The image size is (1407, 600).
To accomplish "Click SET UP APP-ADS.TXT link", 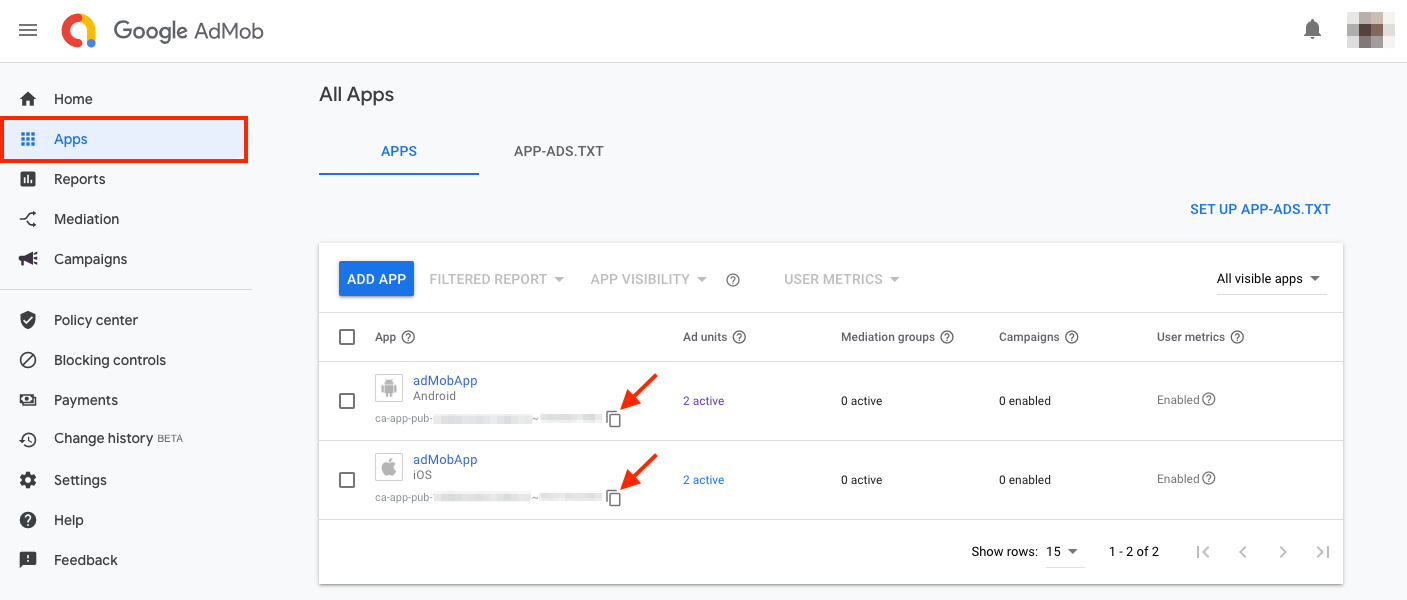I will [x=1260, y=209].
